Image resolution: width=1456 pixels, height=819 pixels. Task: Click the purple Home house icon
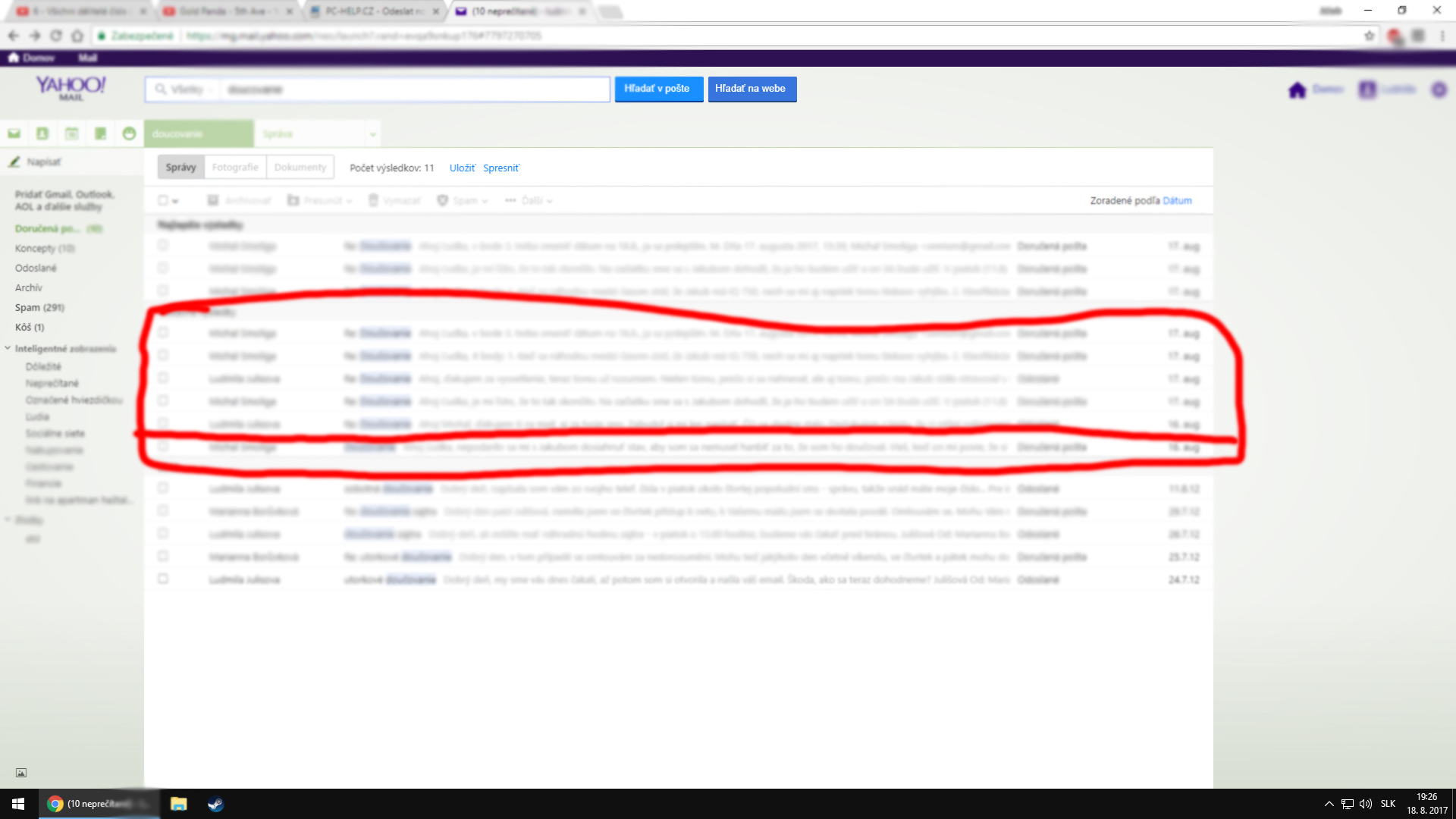[x=1297, y=90]
